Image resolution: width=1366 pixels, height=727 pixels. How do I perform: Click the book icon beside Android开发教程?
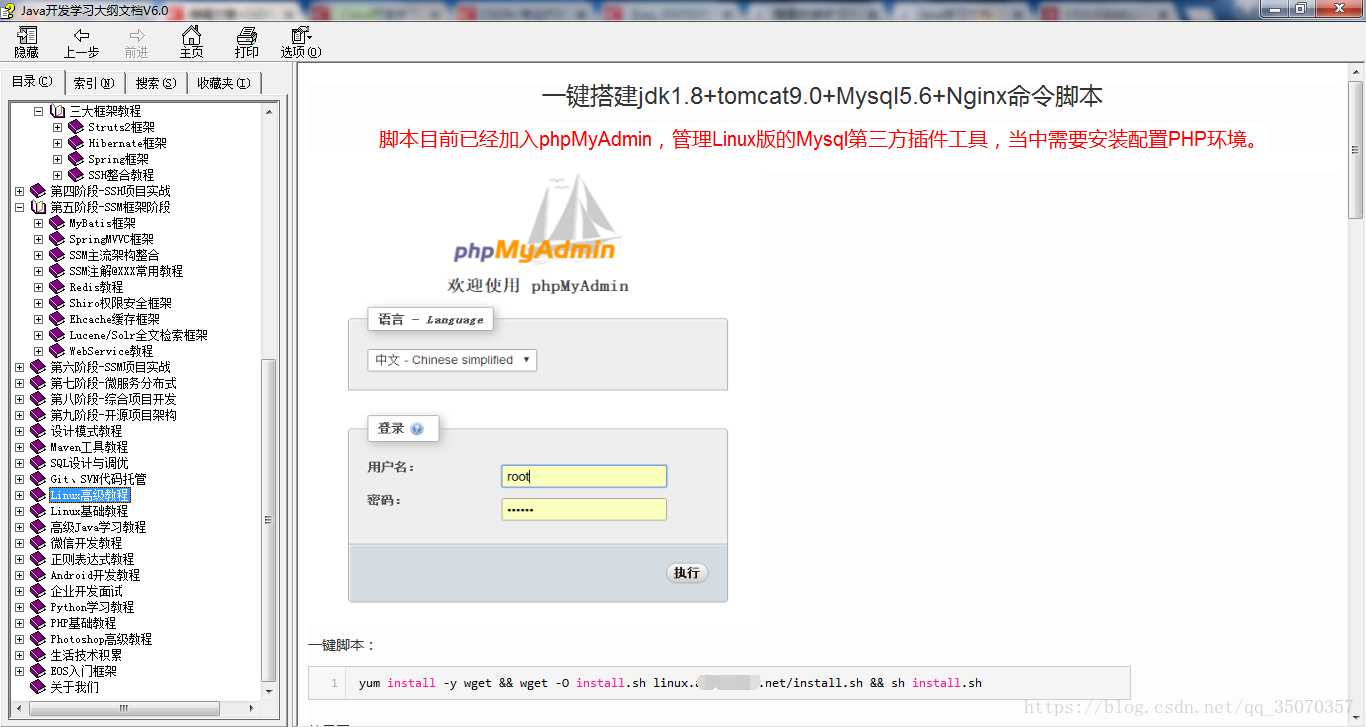tap(38, 575)
